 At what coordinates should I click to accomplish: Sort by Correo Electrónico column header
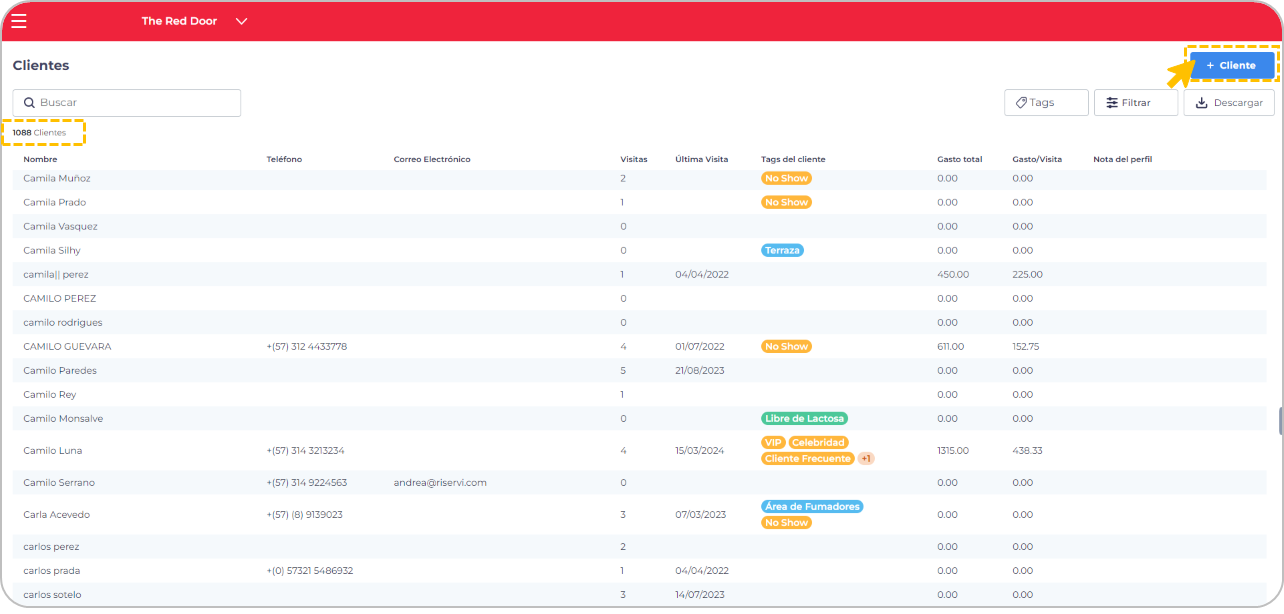coord(432,159)
